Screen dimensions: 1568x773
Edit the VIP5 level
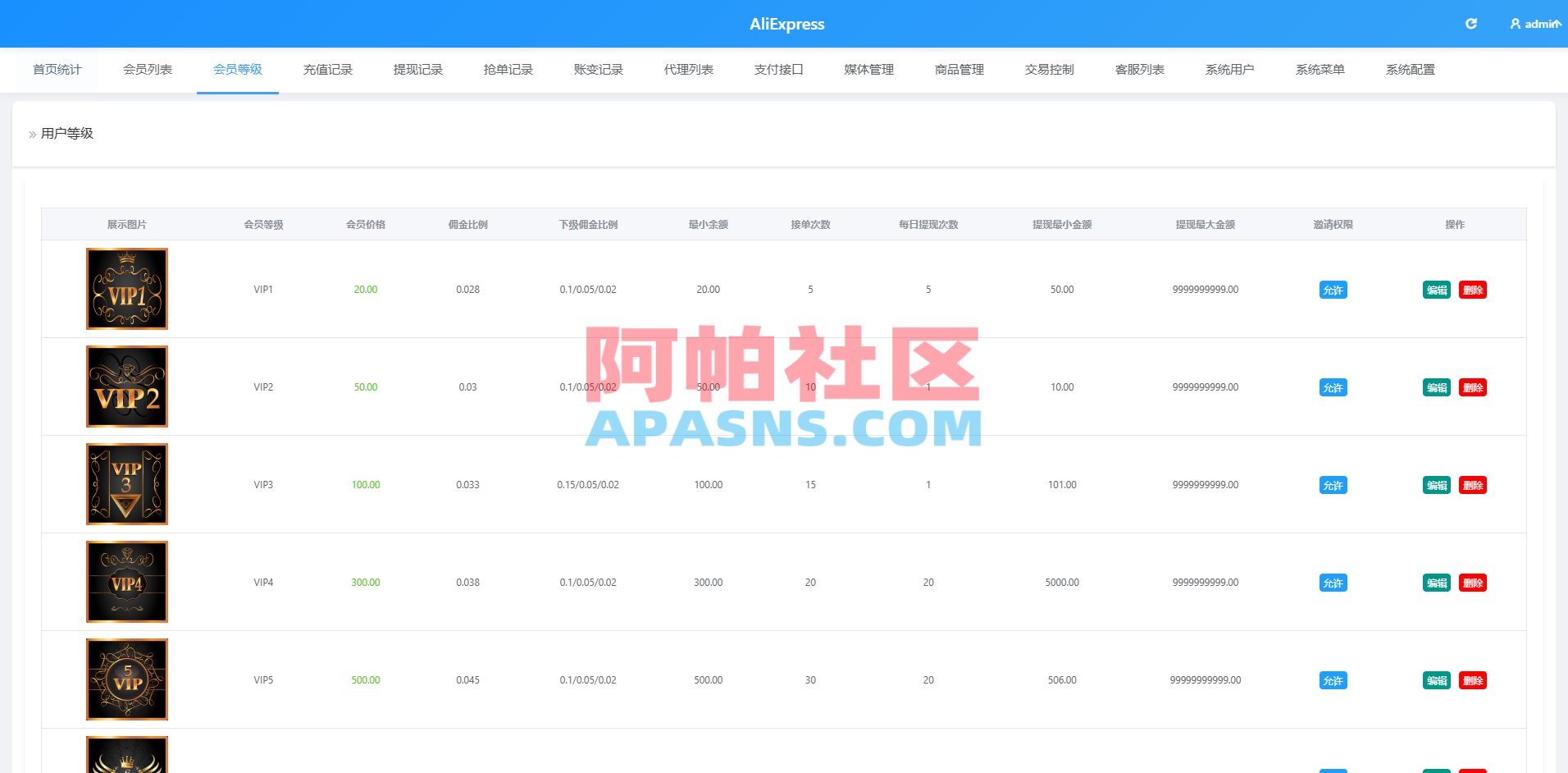tap(1437, 680)
